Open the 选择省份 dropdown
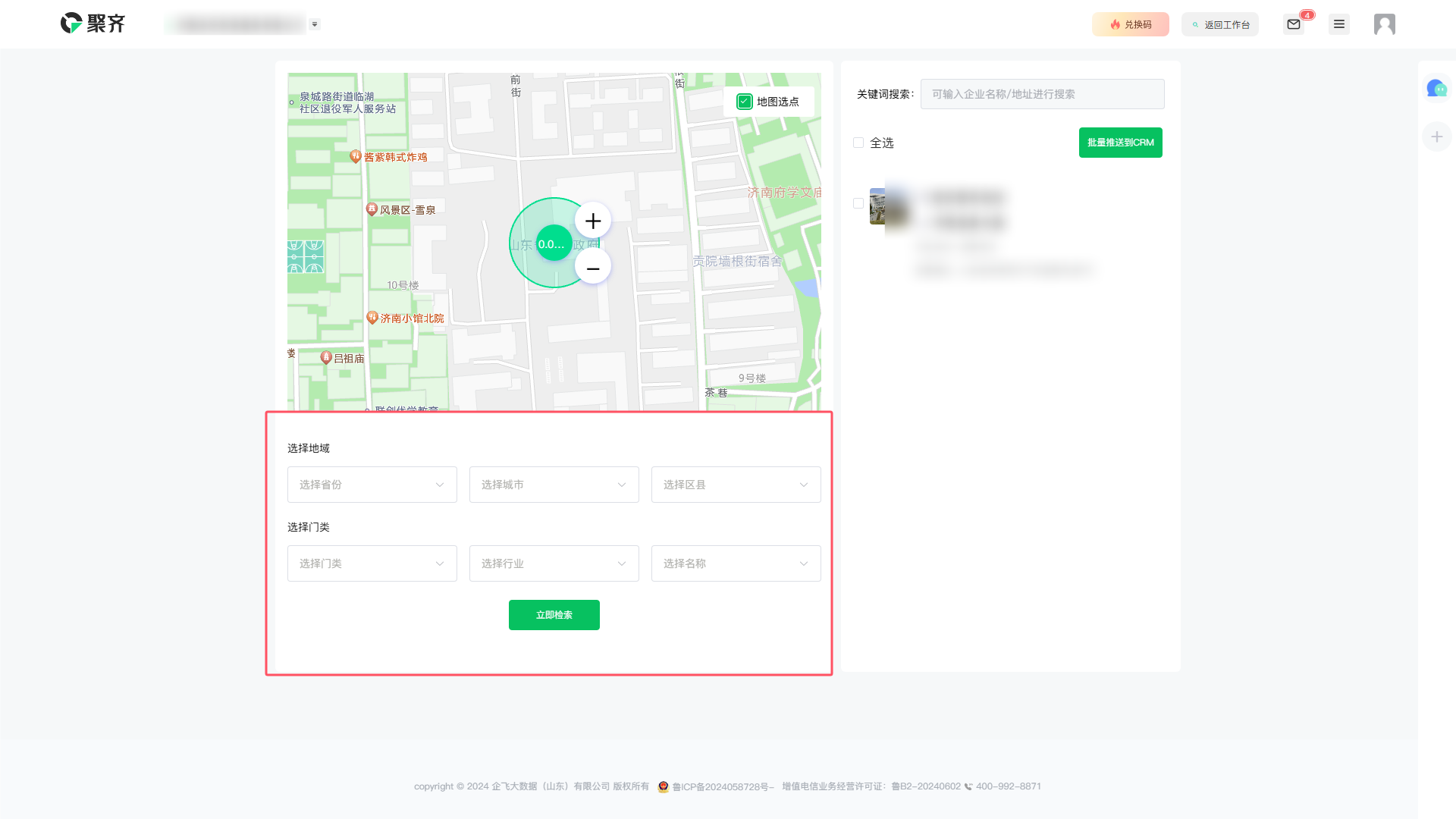This screenshot has height=819, width=1456. 372,485
